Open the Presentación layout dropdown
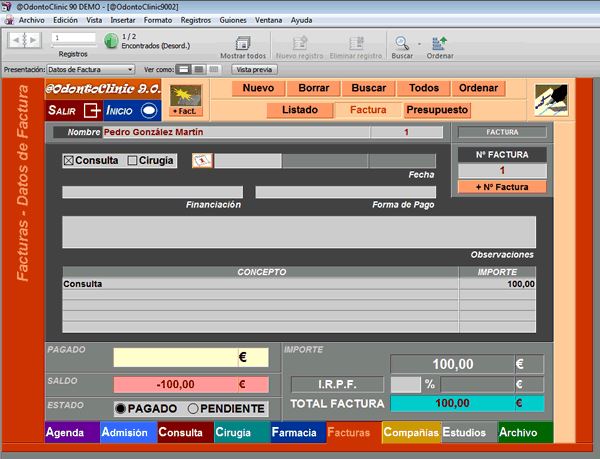600x459 pixels. pyautogui.click(x=90, y=70)
